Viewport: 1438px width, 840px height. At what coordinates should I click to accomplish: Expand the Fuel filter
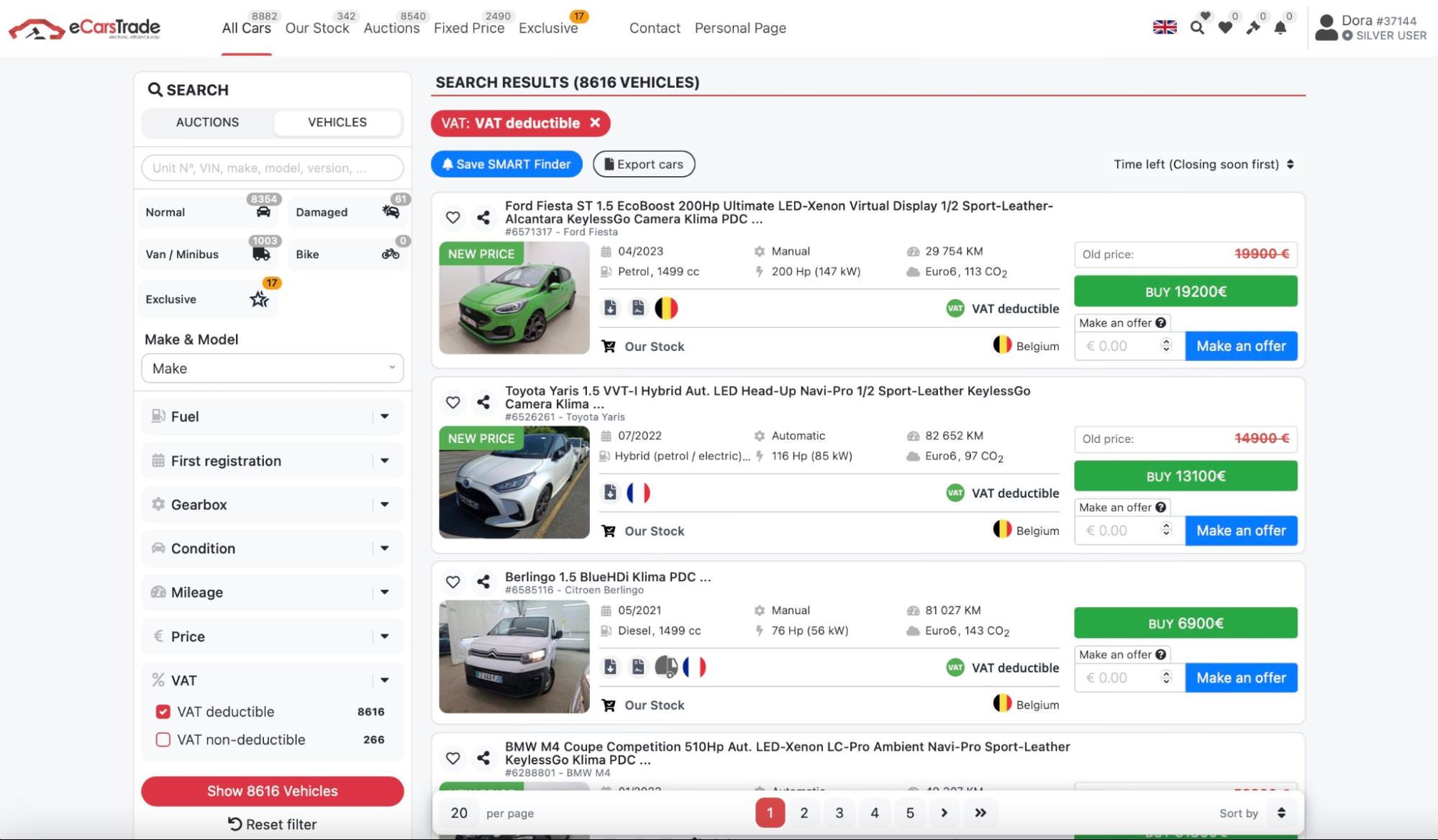pos(272,416)
